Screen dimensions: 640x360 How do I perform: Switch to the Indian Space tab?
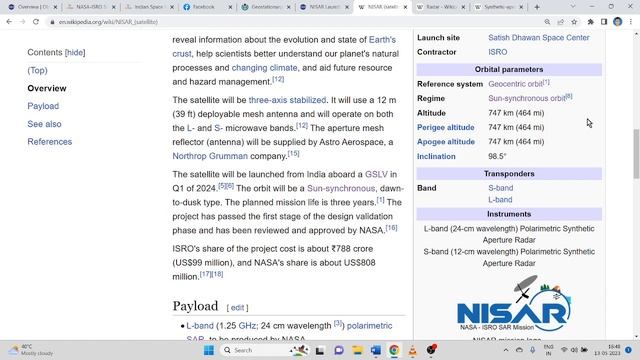coord(149,7)
